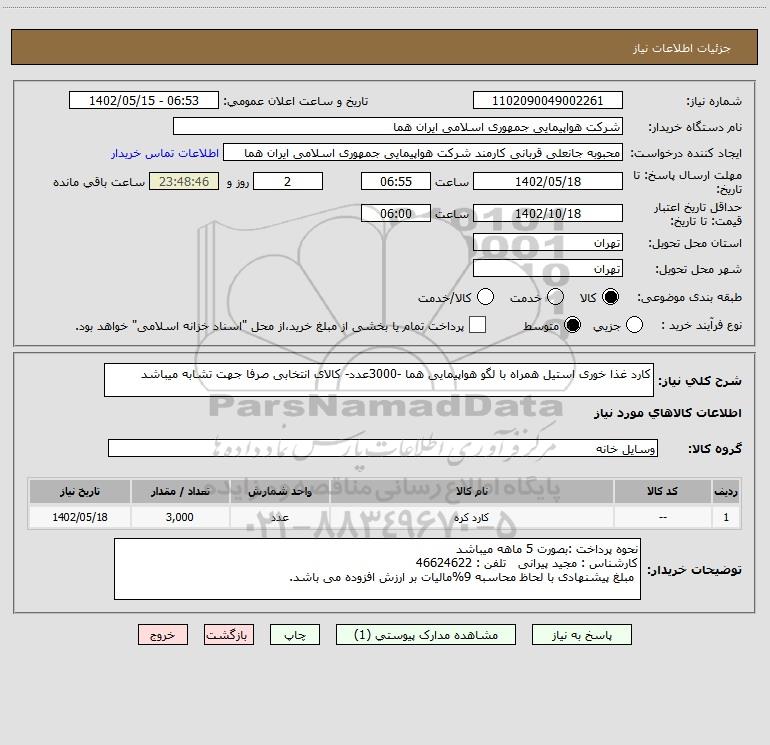
Task: Click the کارد کره item name cell
Action: tap(471, 517)
